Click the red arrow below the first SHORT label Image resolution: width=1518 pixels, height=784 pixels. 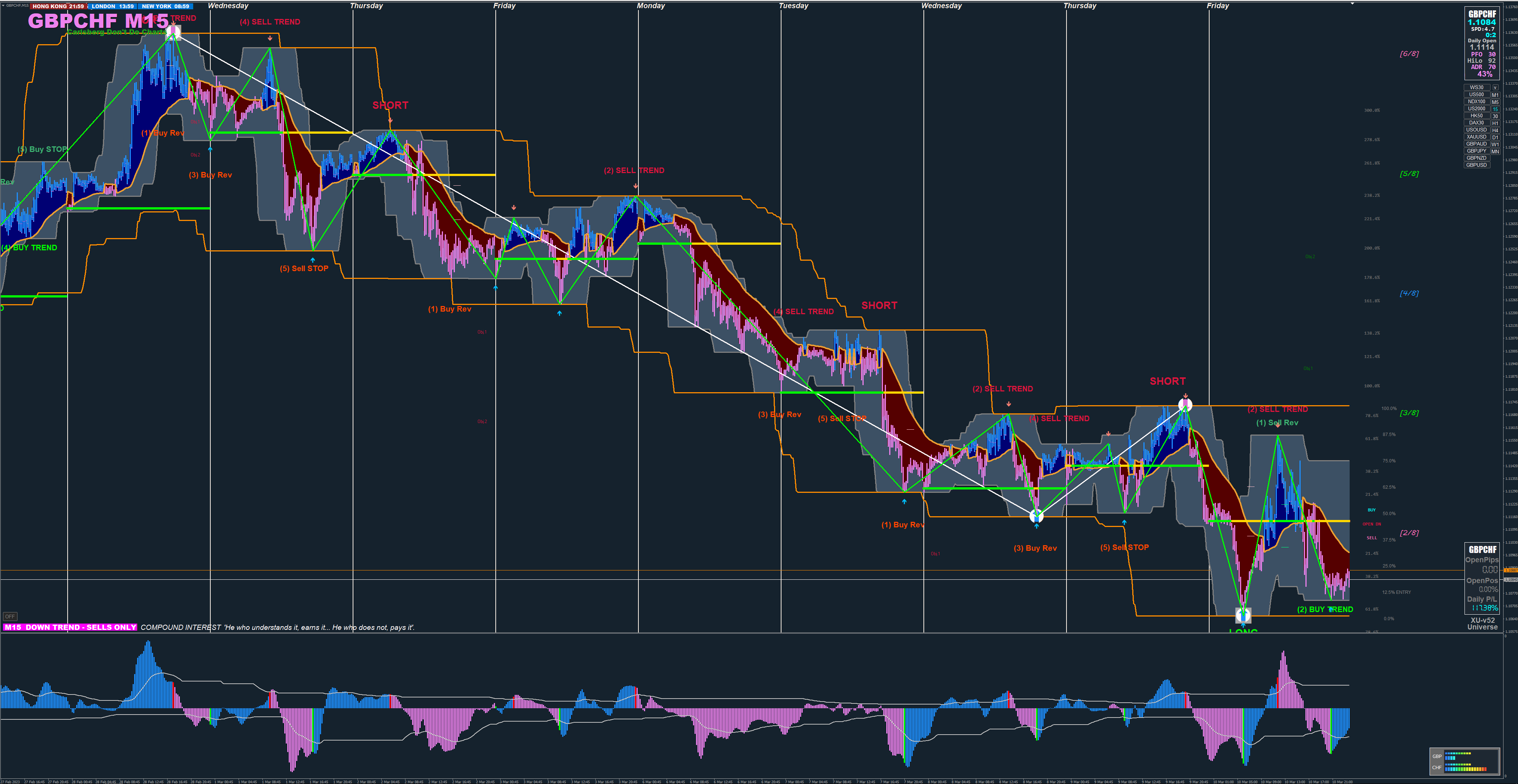[x=390, y=121]
